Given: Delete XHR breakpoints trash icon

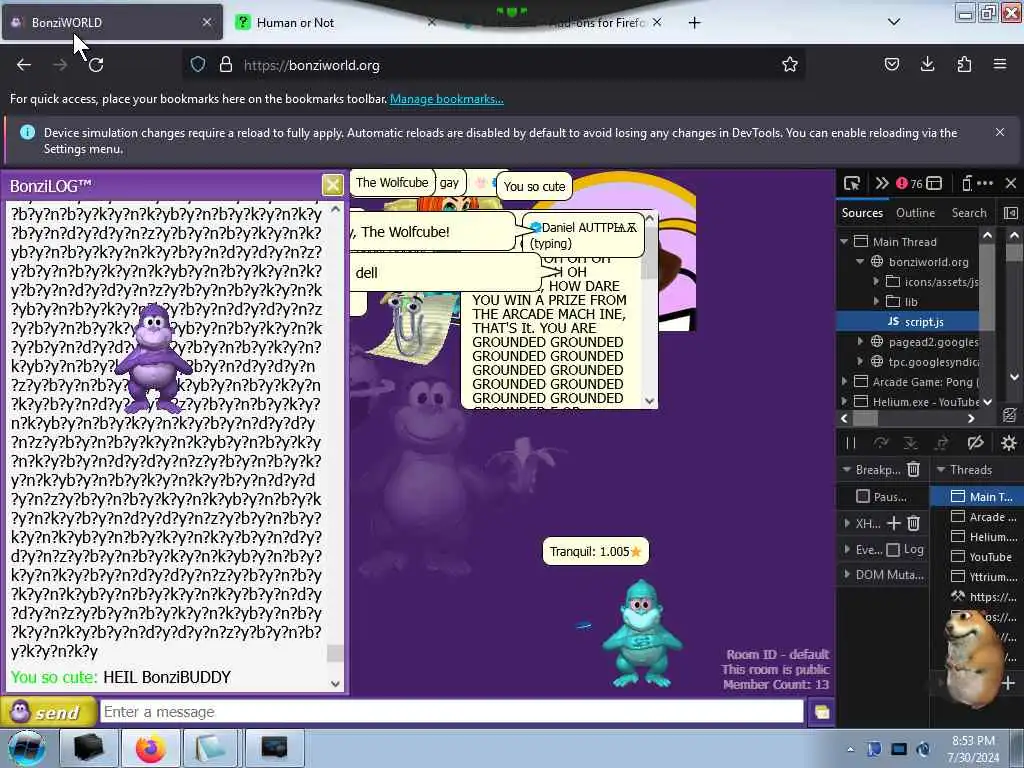Looking at the screenshot, I should (x=914, y=523).
